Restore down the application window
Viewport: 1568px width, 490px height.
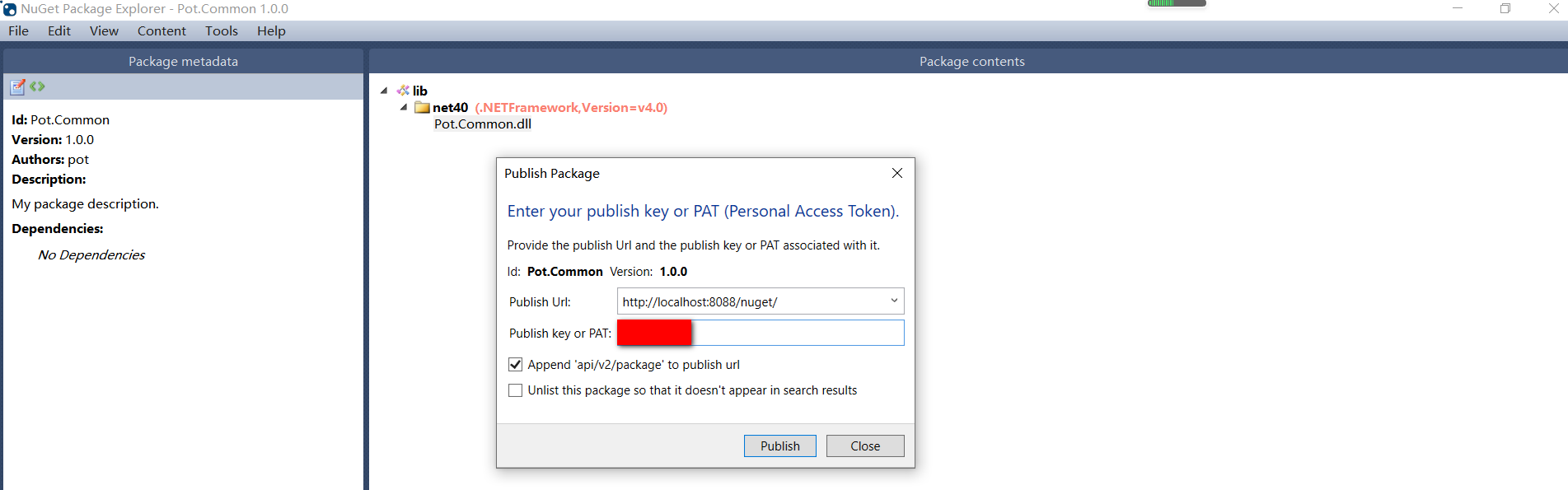[1505, 9]
